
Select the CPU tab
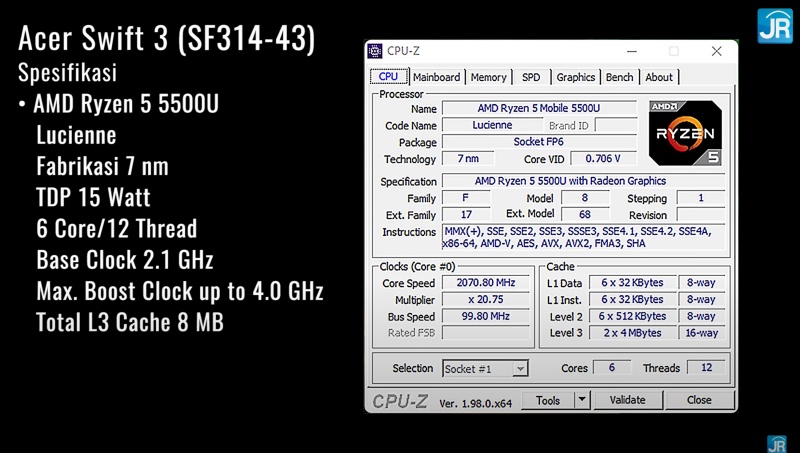click(x=388, y=77)
